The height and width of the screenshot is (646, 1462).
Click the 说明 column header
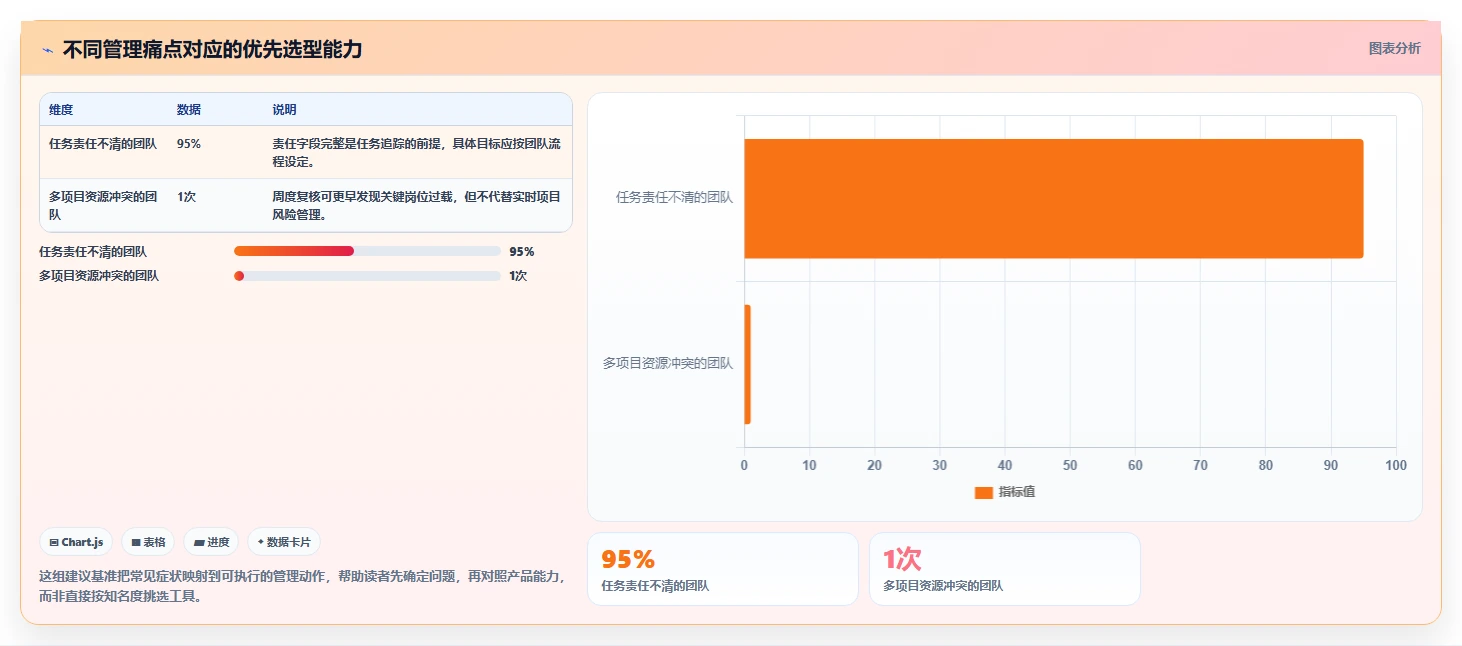pyautogui.click(x=284, y=110)
